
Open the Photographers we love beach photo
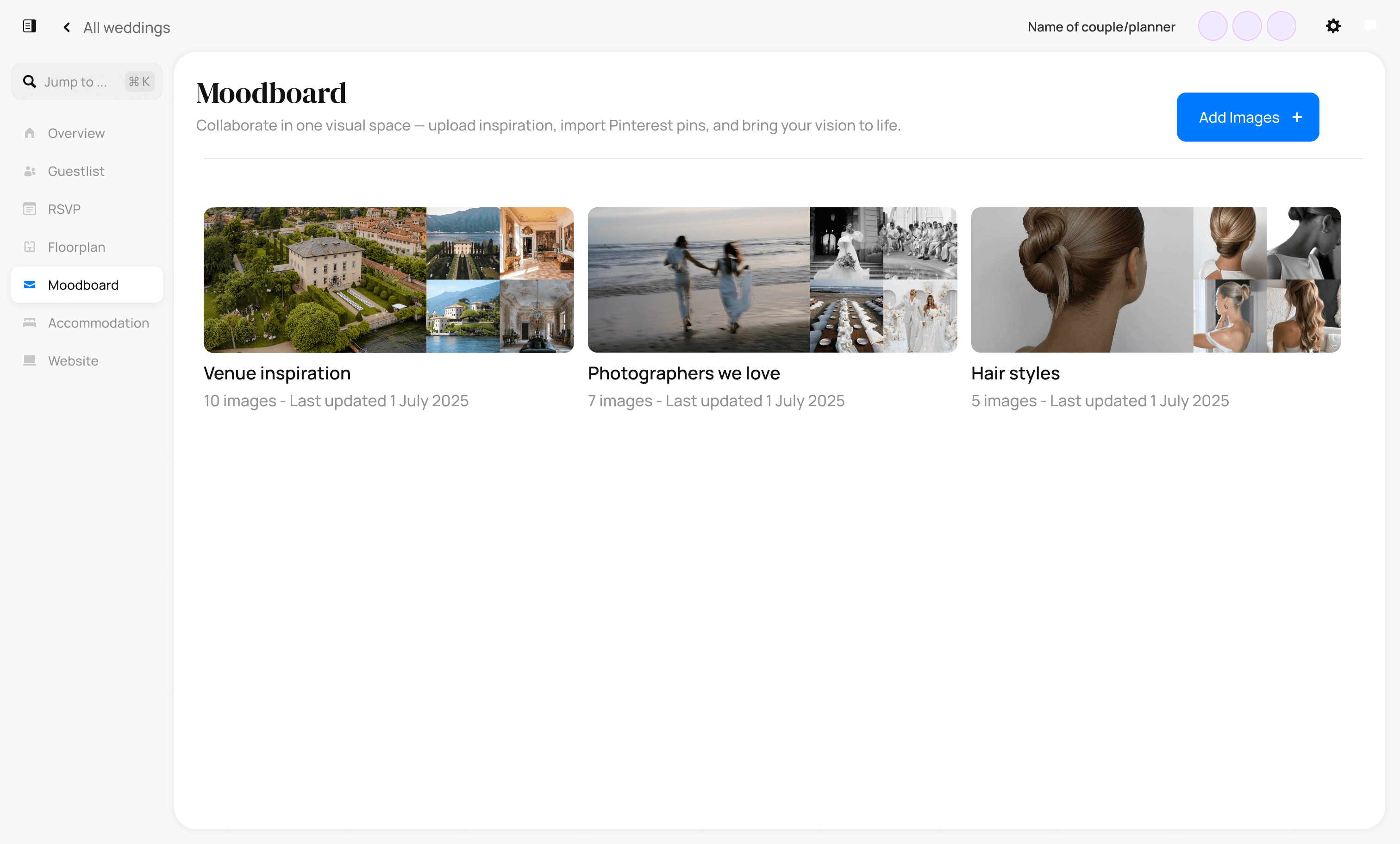click(698, 279)
